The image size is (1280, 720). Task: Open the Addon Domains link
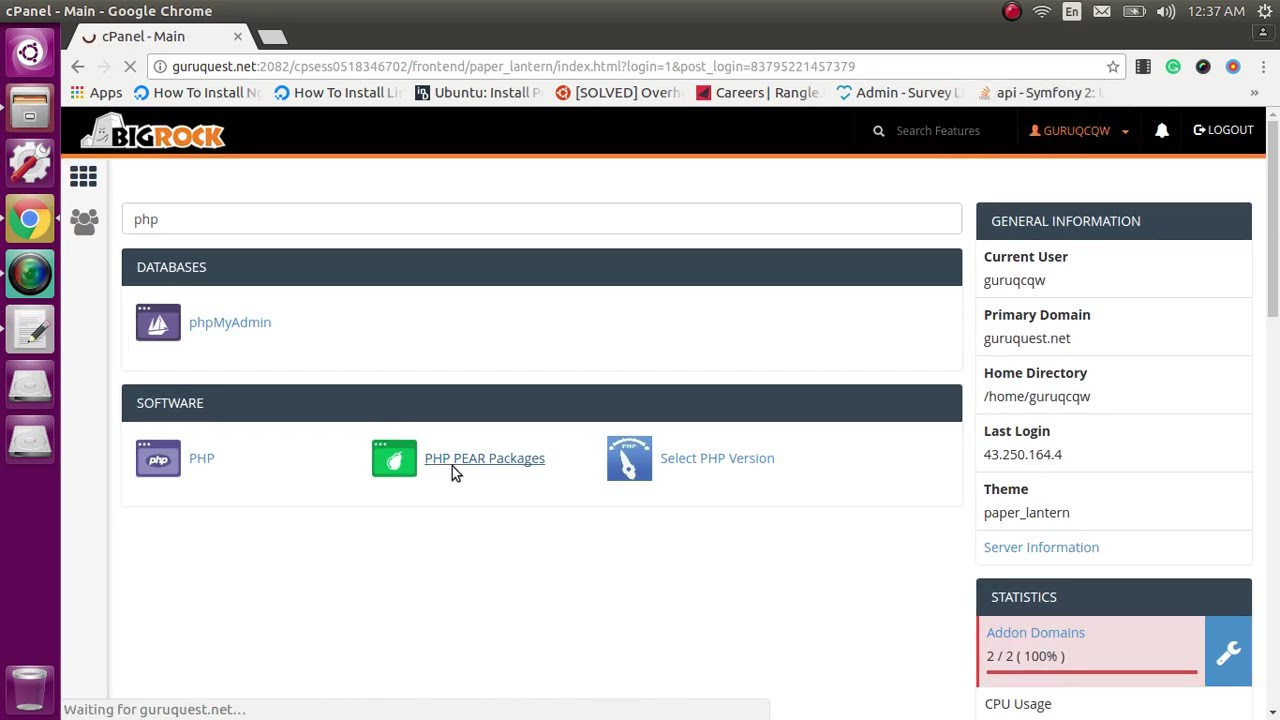(x=1035, y=632)
